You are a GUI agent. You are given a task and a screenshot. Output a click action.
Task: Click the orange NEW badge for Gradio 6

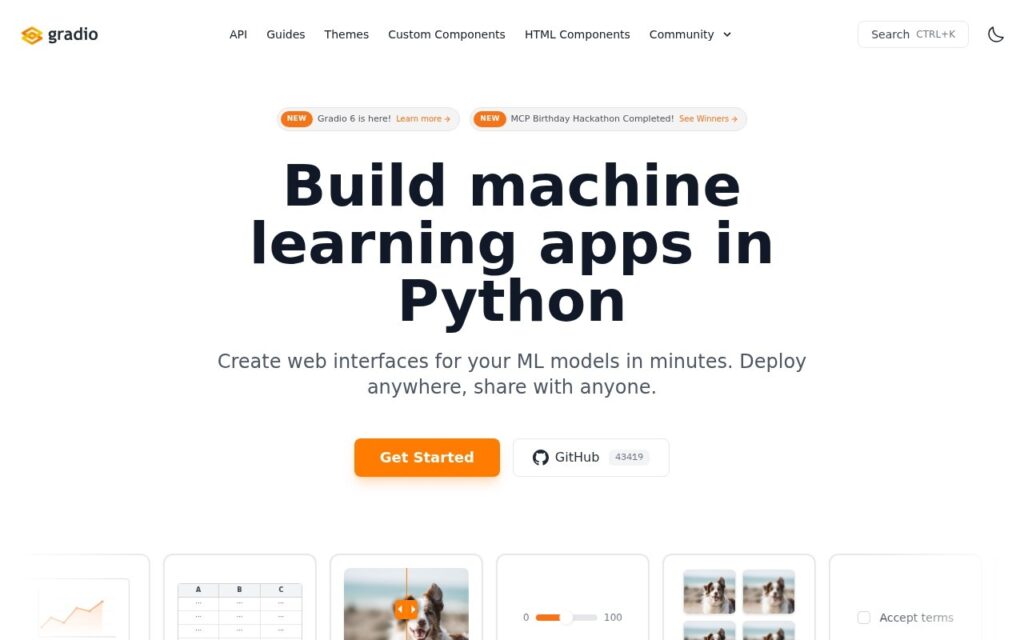(x=296, y=119)
